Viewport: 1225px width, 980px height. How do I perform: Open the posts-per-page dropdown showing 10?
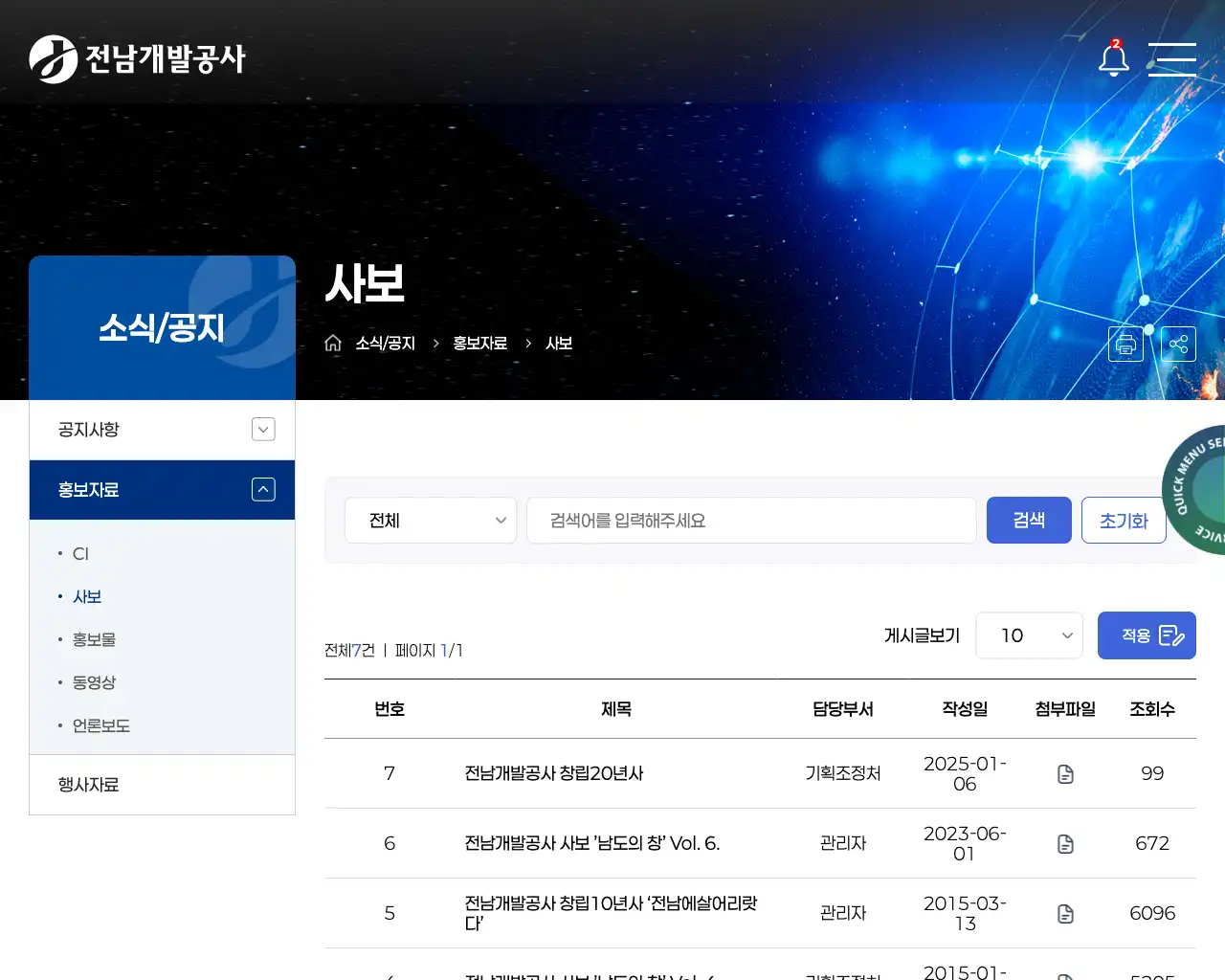[x=1029, y=635]
